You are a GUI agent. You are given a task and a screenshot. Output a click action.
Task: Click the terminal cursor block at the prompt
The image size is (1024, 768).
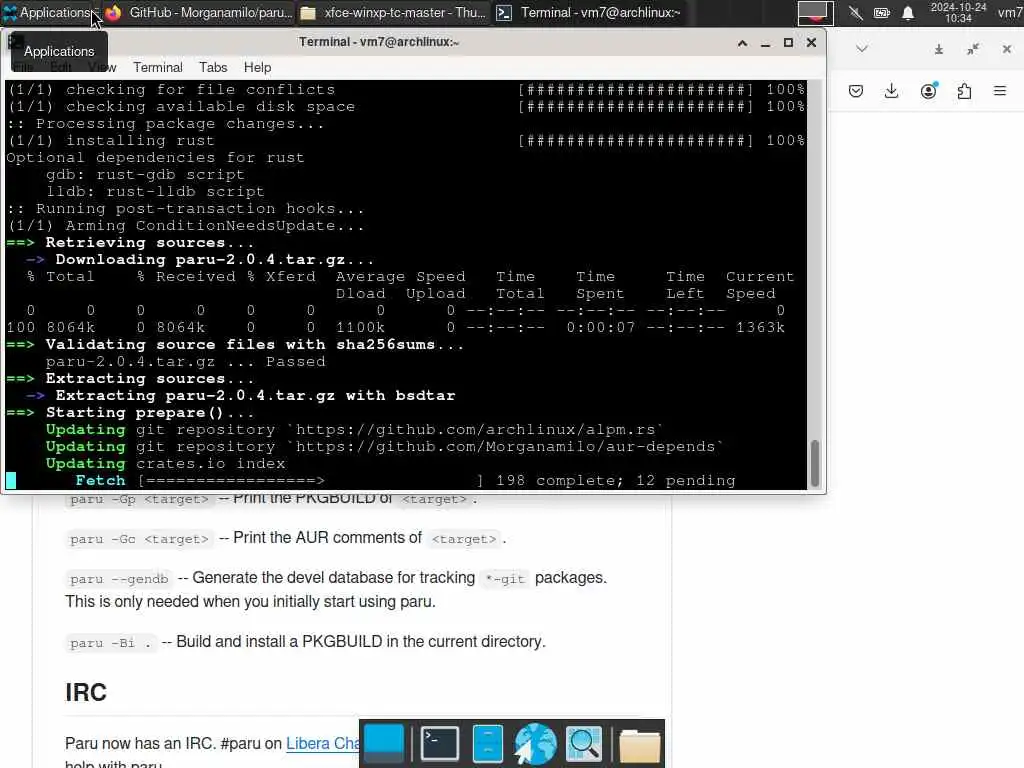click(x=11, y=481)
